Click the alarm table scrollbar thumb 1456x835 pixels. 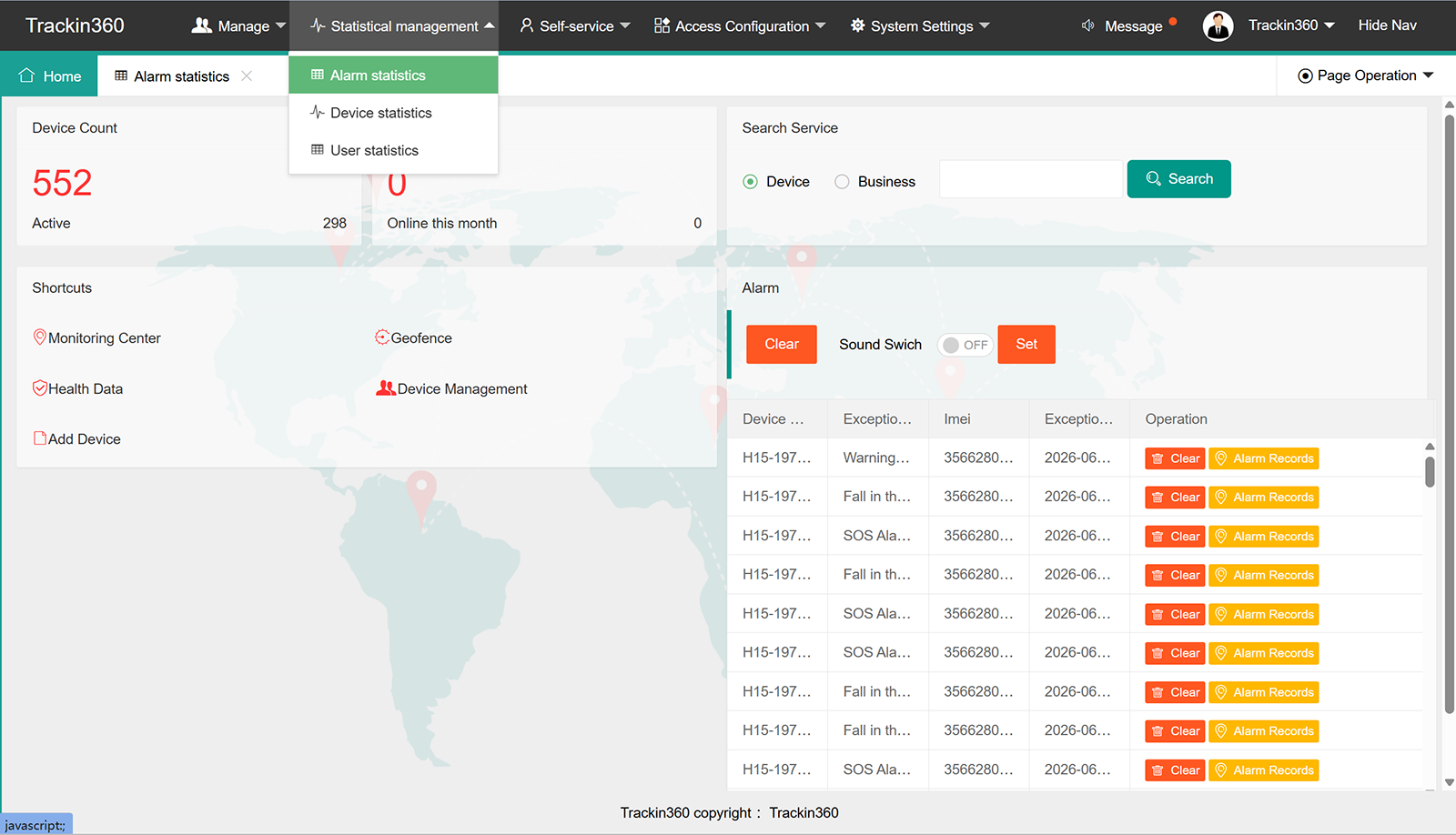1430,472
